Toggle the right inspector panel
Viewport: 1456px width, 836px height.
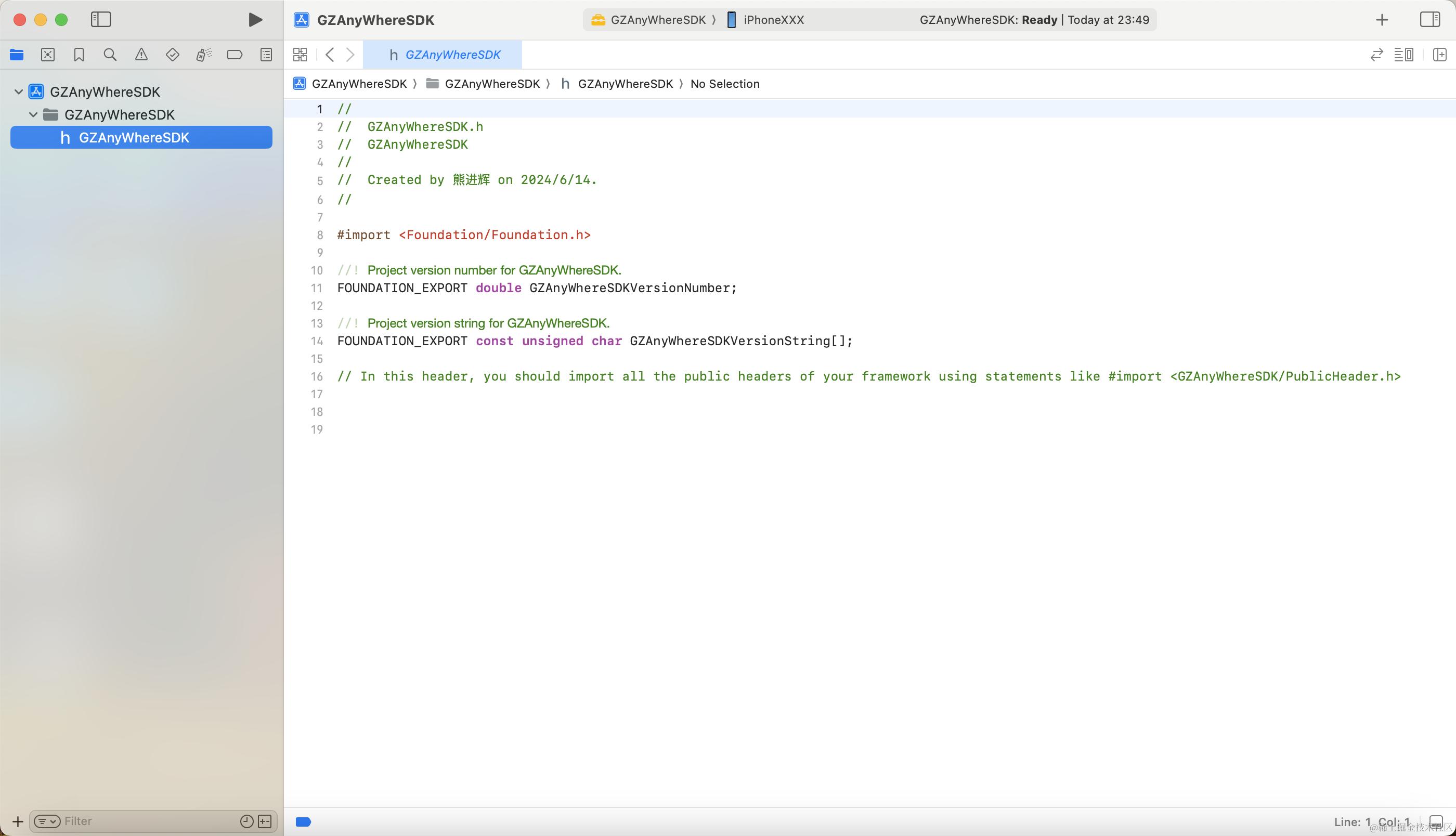point(1429,20)
